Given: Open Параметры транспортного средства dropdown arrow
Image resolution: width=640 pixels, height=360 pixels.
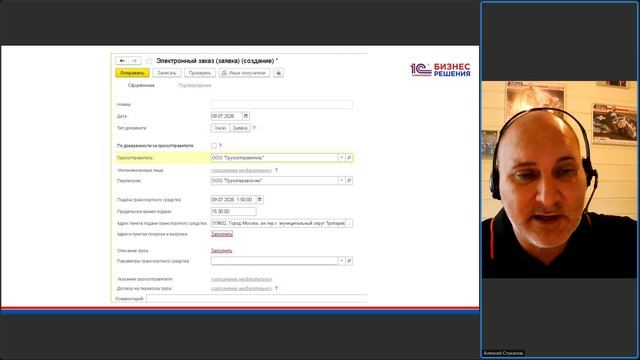Looking at the screenshot, I should click(342, 261).
